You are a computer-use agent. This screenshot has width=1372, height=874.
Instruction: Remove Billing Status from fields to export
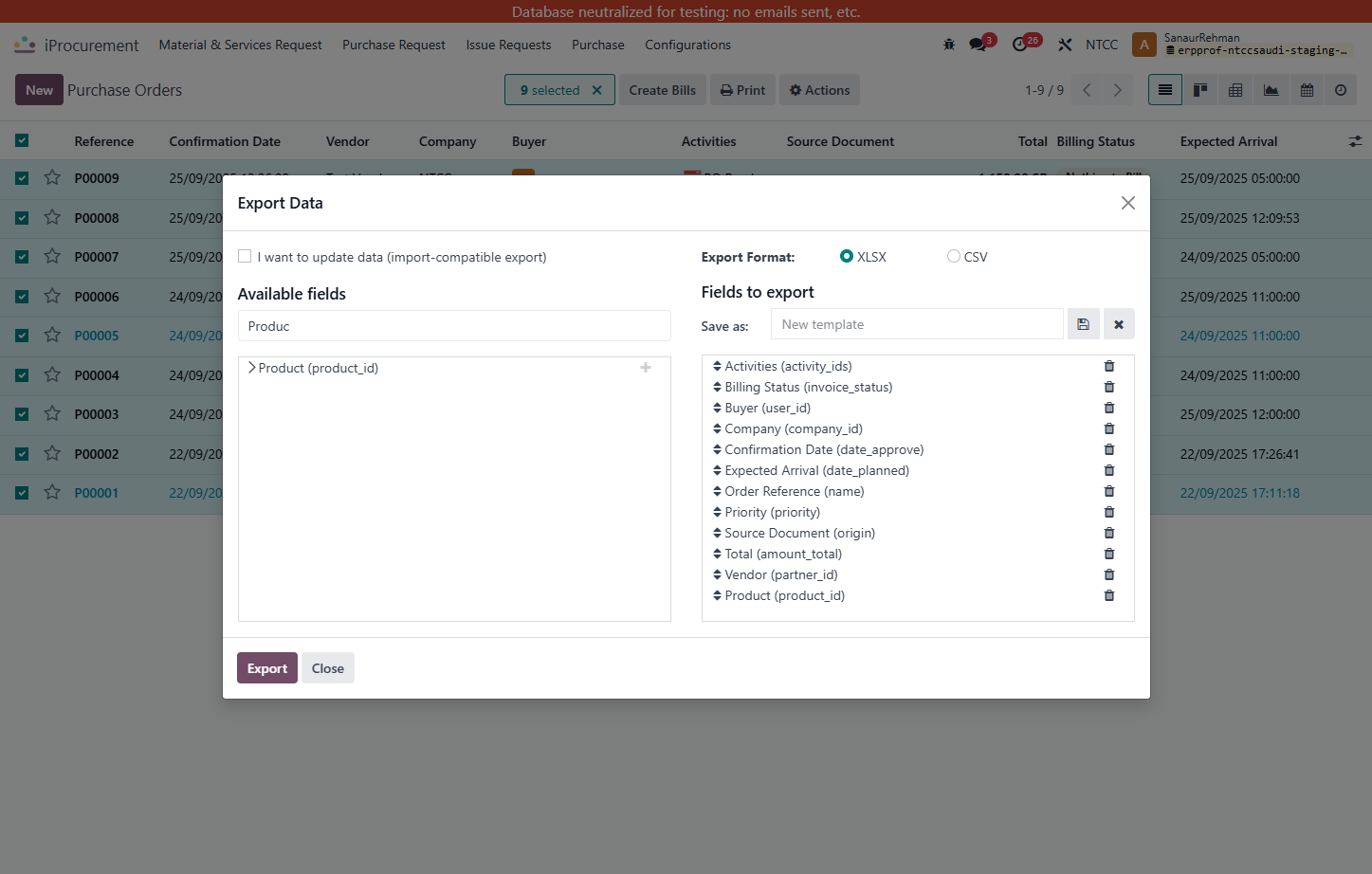coord(1109,387)
